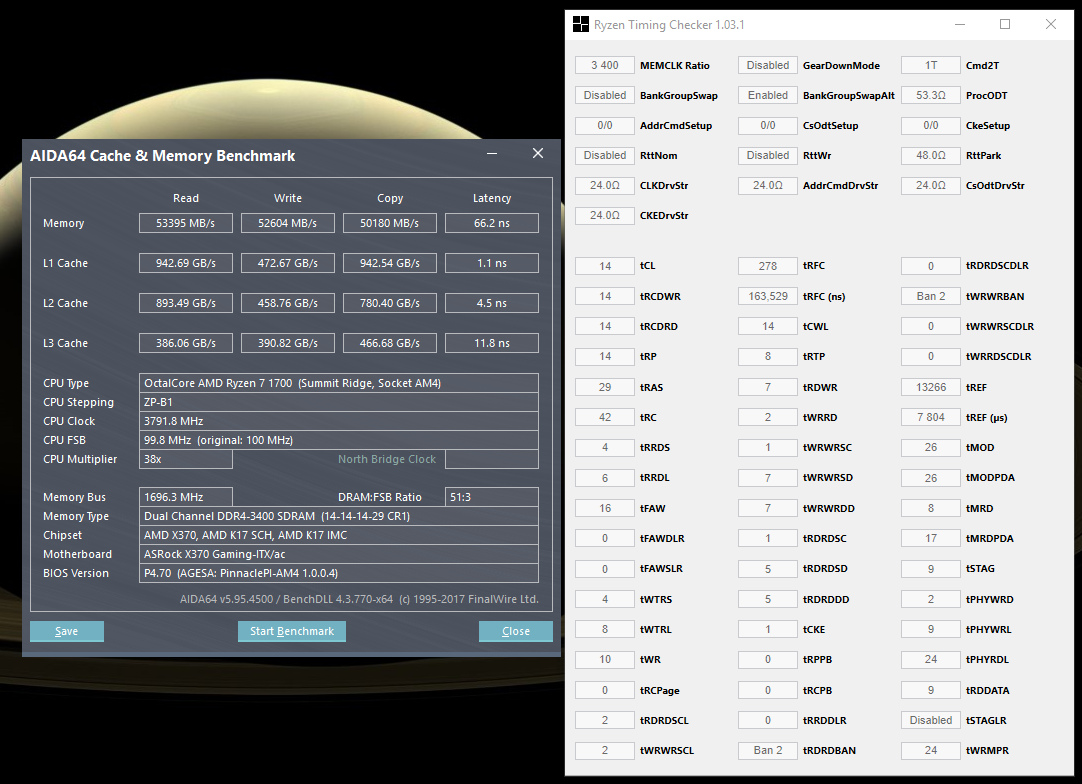Click the tMRDPDA value 17
This screenshot has height=784, width=1082.
pyautogui.click(x=931, y=538)
